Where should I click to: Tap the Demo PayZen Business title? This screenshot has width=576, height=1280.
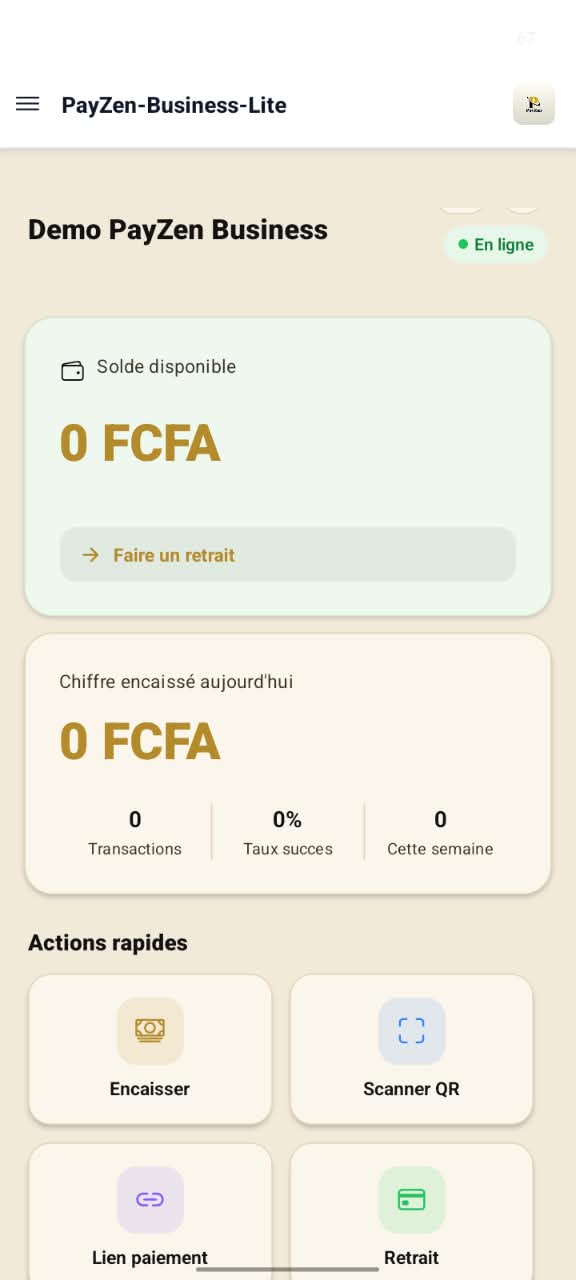pos(178,230)
